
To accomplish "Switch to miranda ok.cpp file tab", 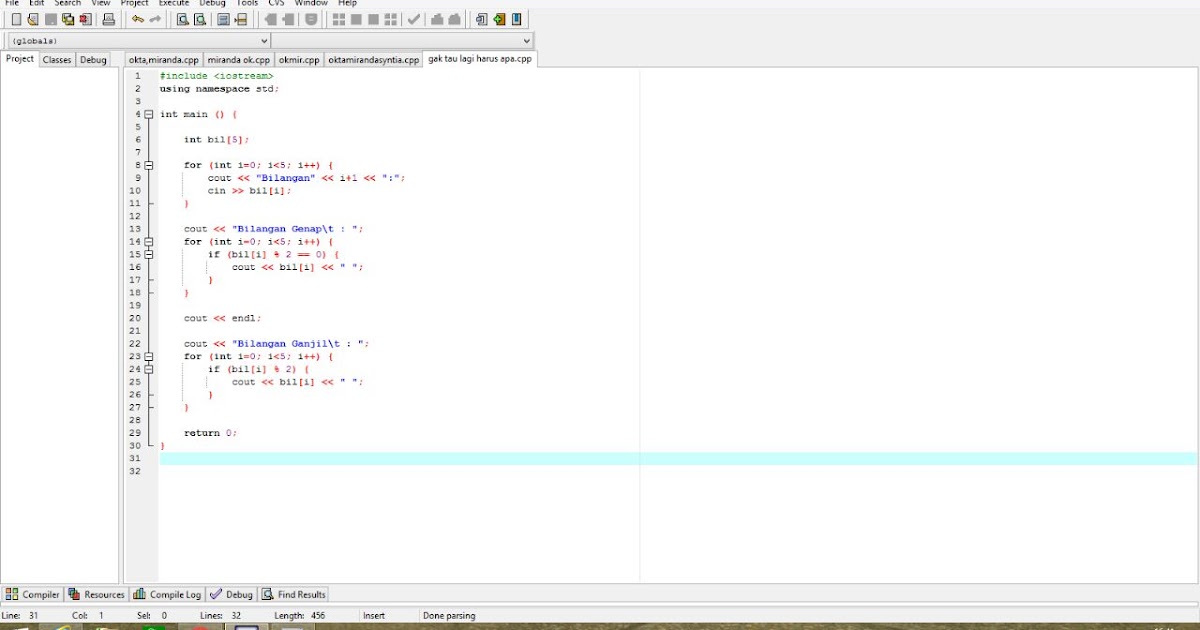I will [239, 60].
